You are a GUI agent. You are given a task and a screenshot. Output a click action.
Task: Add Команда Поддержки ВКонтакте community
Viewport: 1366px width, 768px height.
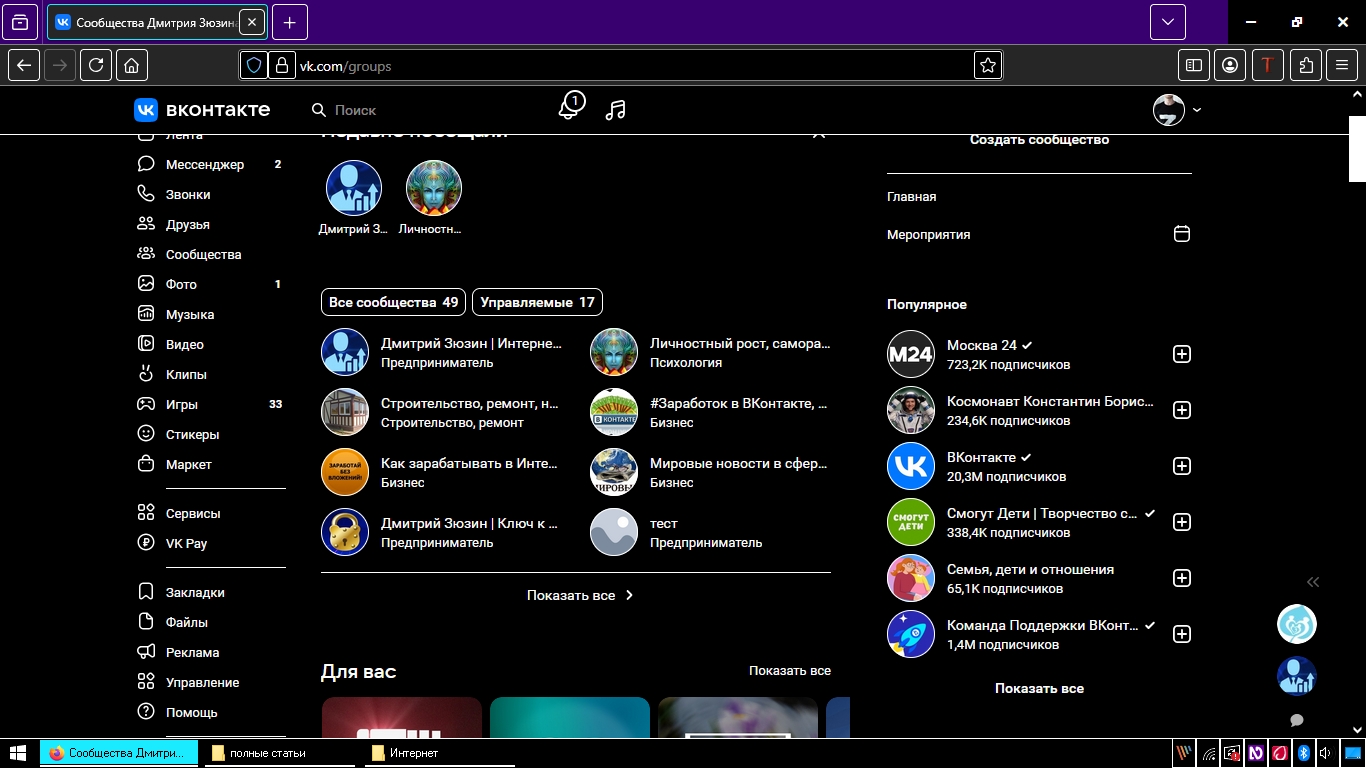tap(1181, 634)
